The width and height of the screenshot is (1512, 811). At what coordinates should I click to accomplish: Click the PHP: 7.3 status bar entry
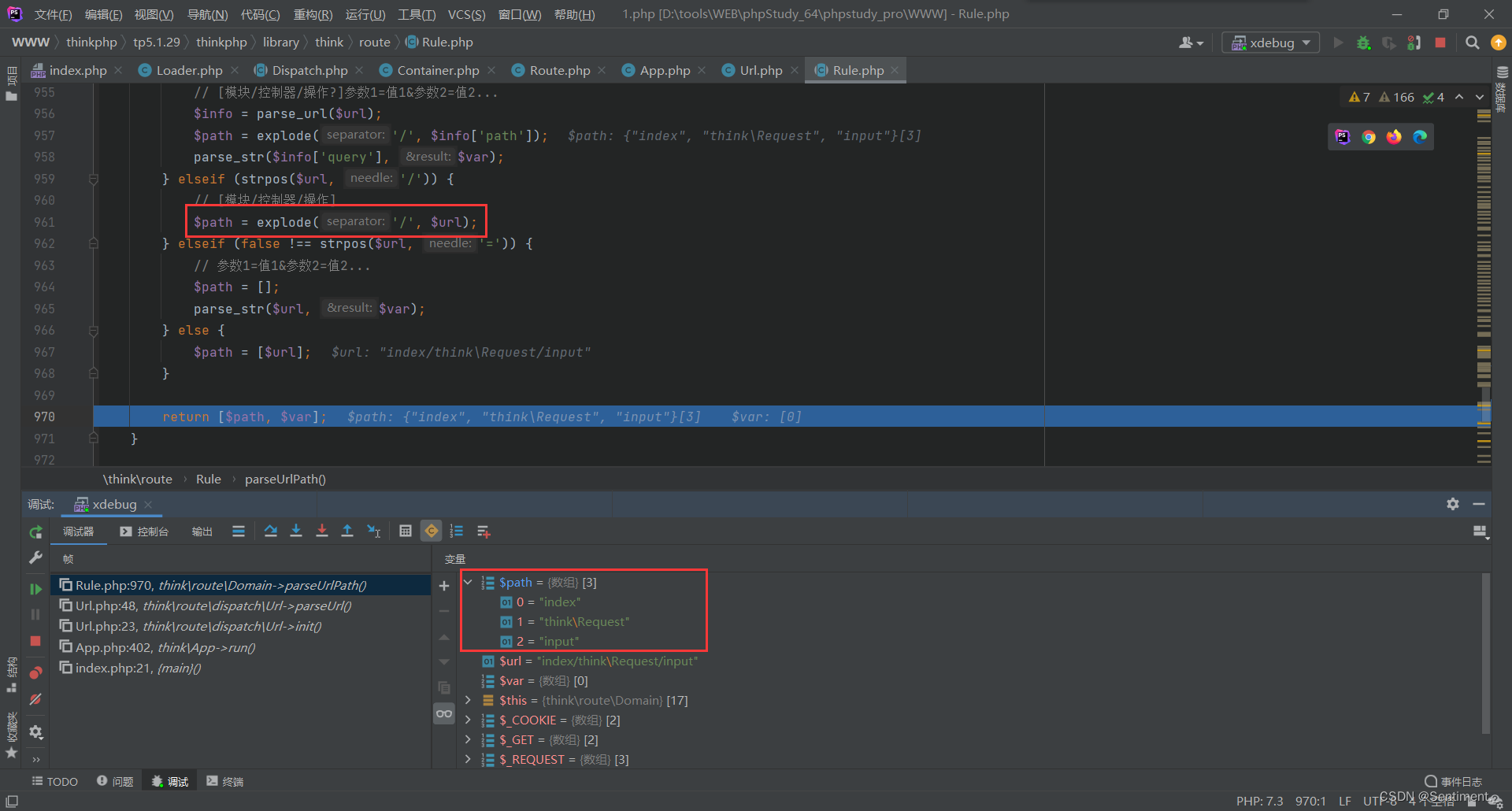[x=1259, y=801]
